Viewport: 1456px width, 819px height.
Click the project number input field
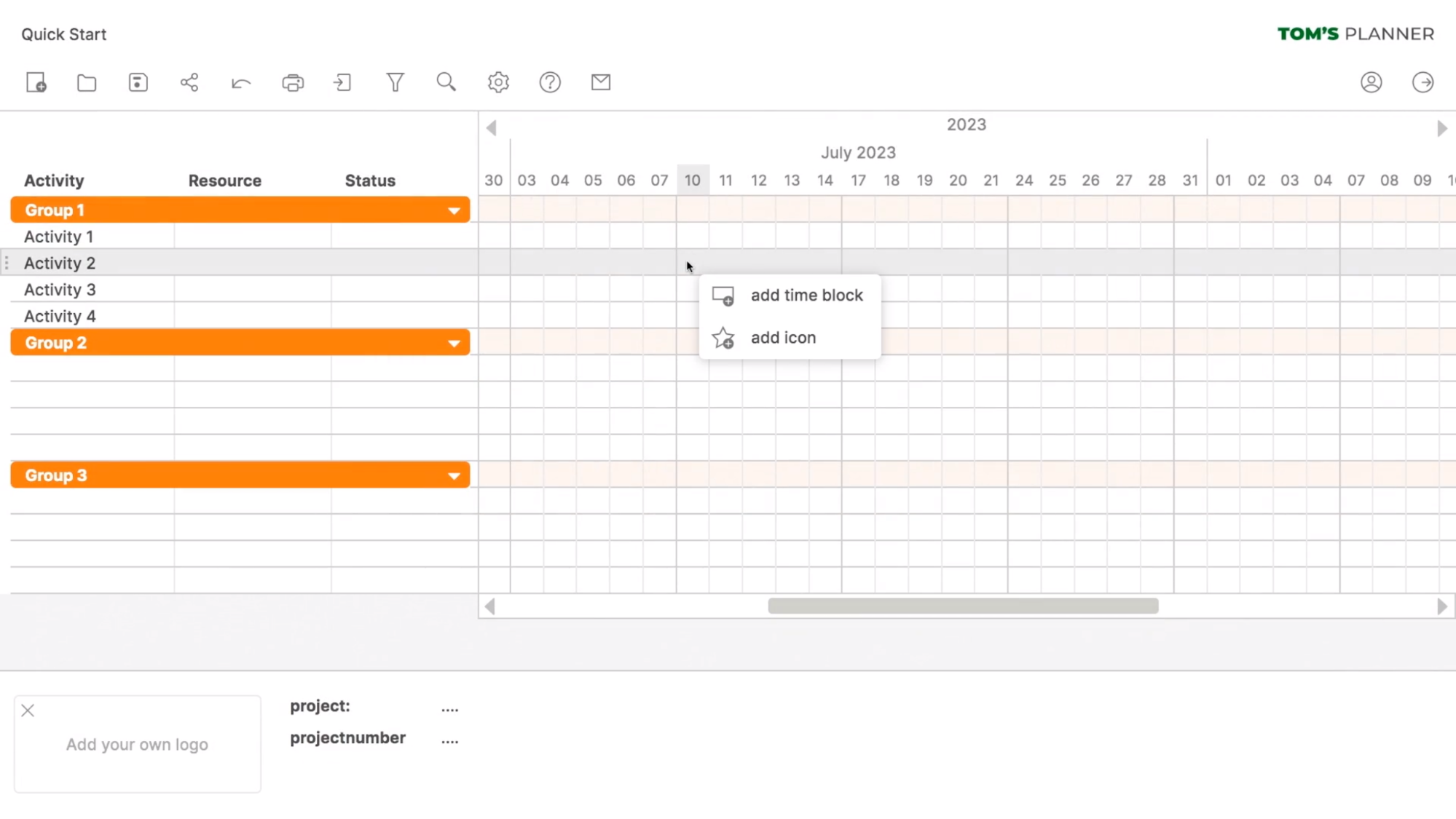tap(450, 738)
